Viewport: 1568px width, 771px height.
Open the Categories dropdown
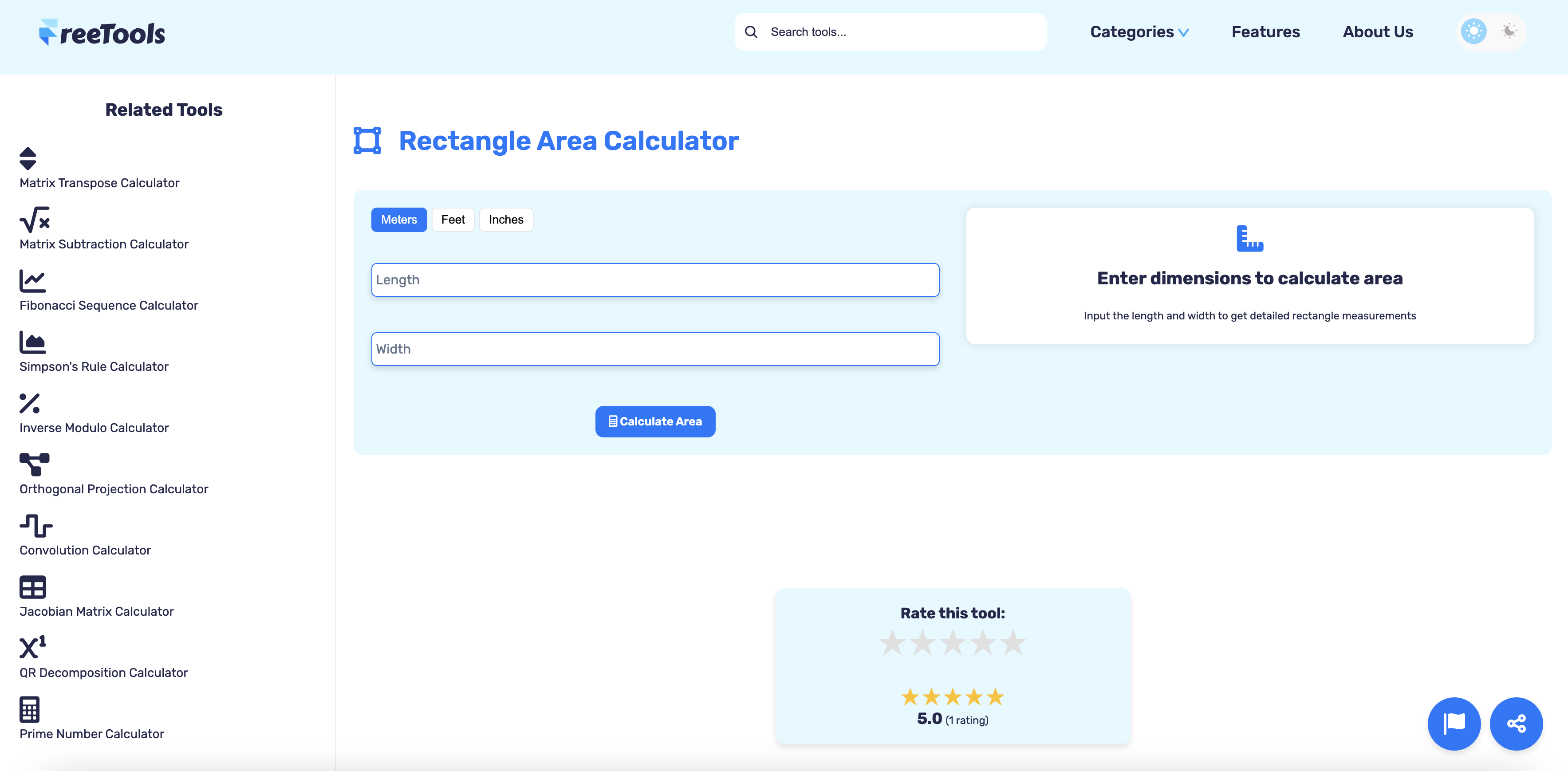(x=1139, y=31)
